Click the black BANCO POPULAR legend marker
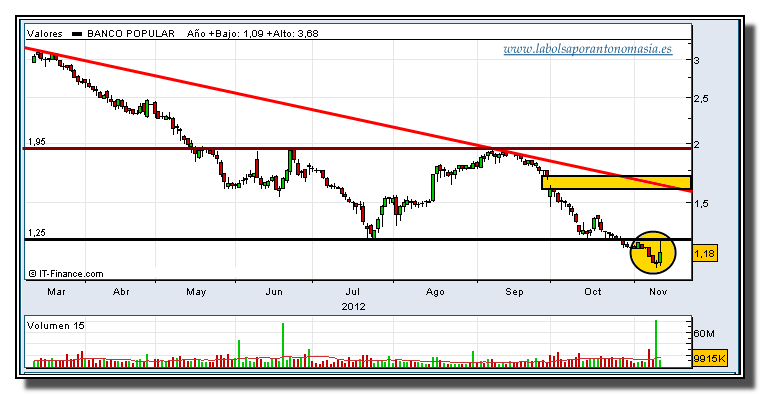 [77, 34]
